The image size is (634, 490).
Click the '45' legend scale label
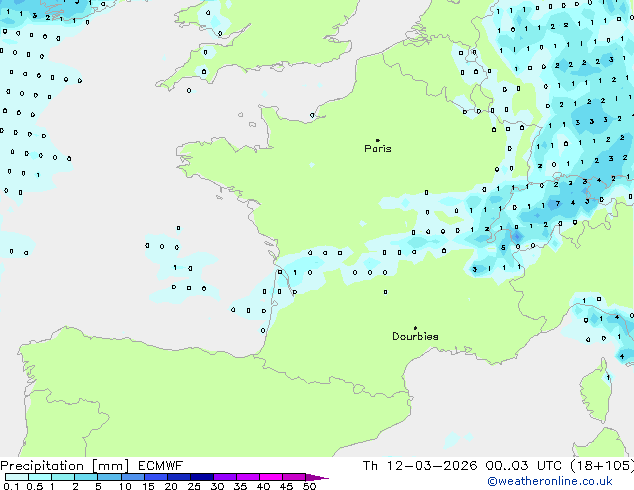coord(286,486)
